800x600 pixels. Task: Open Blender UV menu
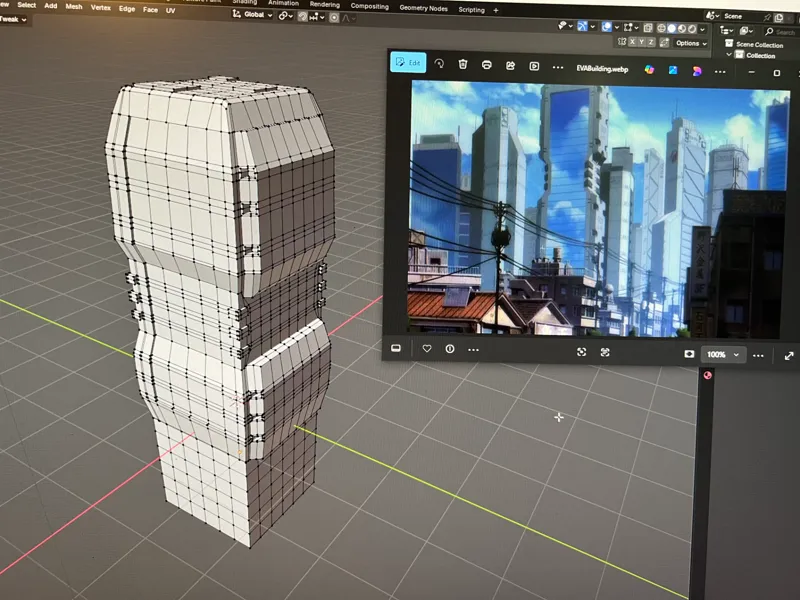170,10
